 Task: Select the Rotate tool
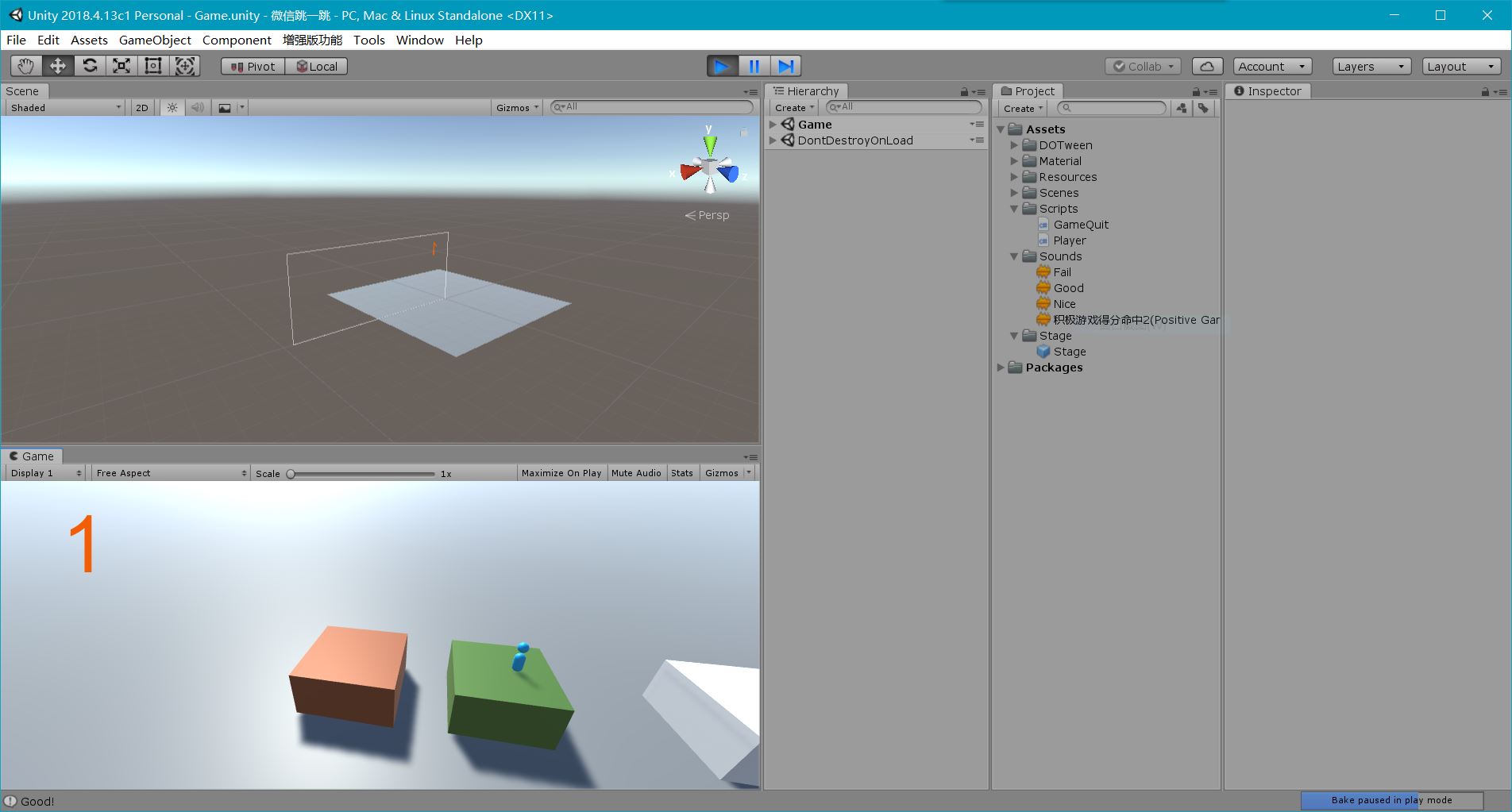click(x=90, y=66)
